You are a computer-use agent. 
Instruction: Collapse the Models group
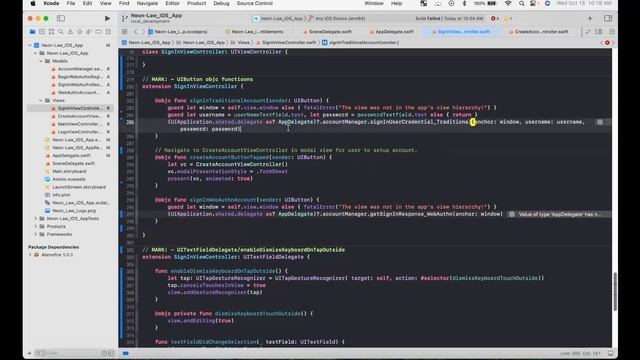click(x=41, y=61)
